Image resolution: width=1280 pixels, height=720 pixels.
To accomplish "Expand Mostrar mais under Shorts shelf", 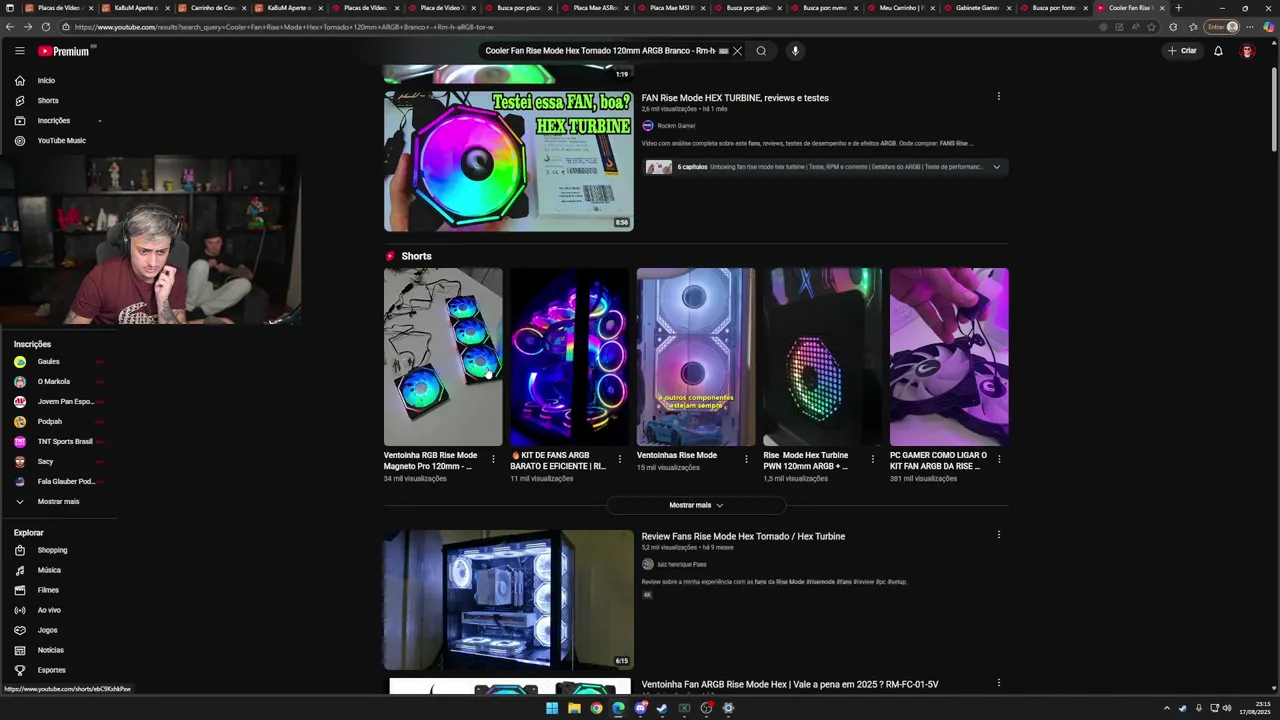I will tap(696, 505).
